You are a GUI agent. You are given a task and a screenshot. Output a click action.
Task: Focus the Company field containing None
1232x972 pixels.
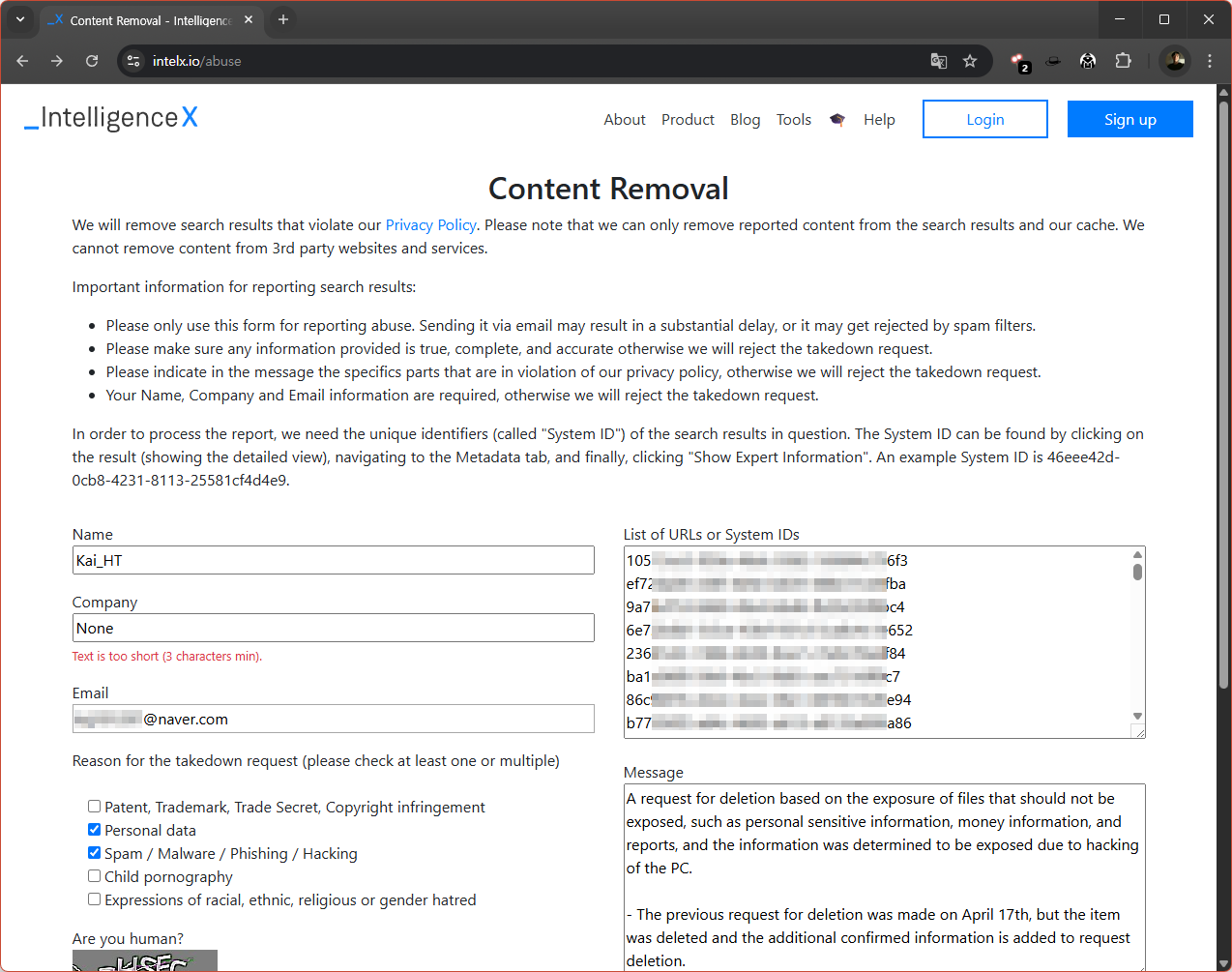(334, 628)
